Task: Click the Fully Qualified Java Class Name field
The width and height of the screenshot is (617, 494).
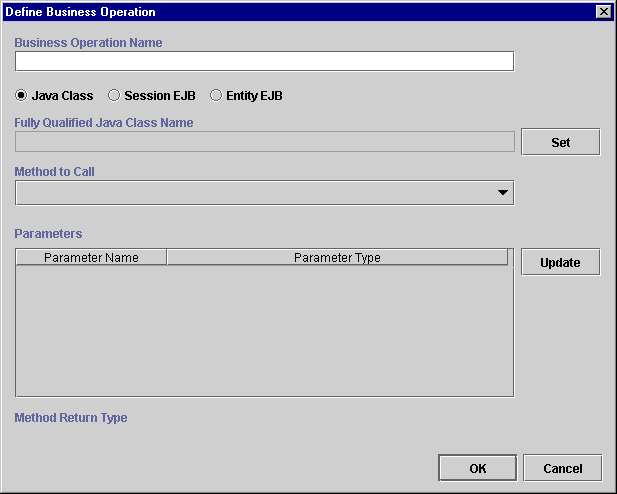Action: pyautogui.click(x=264, y=142)
